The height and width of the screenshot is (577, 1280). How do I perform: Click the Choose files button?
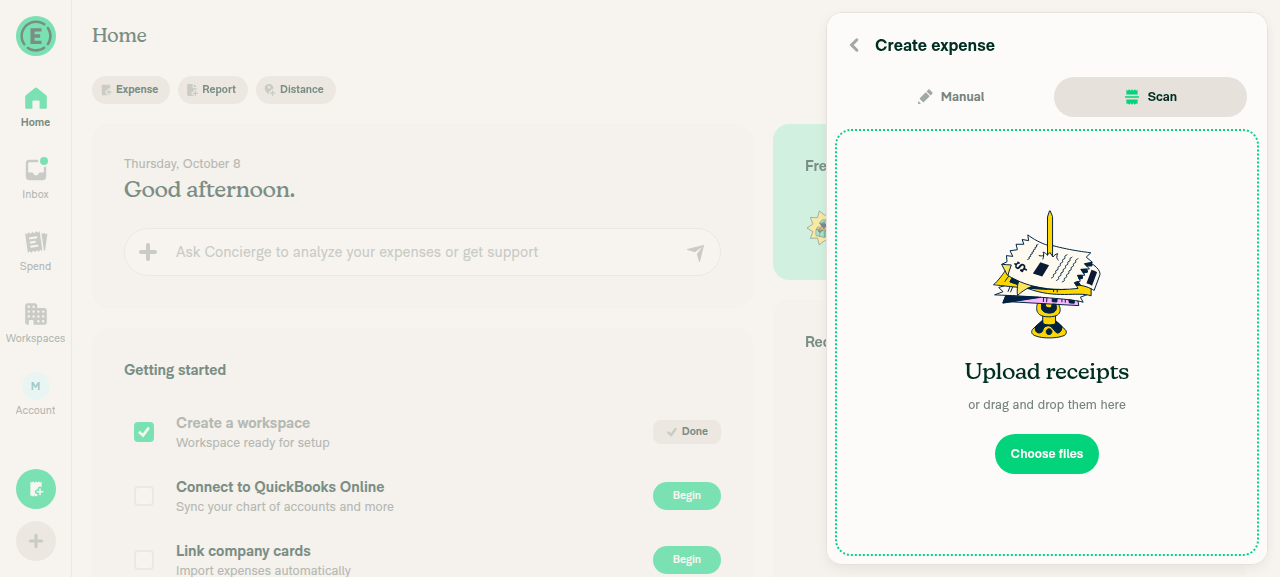[x=1047, y=454]
